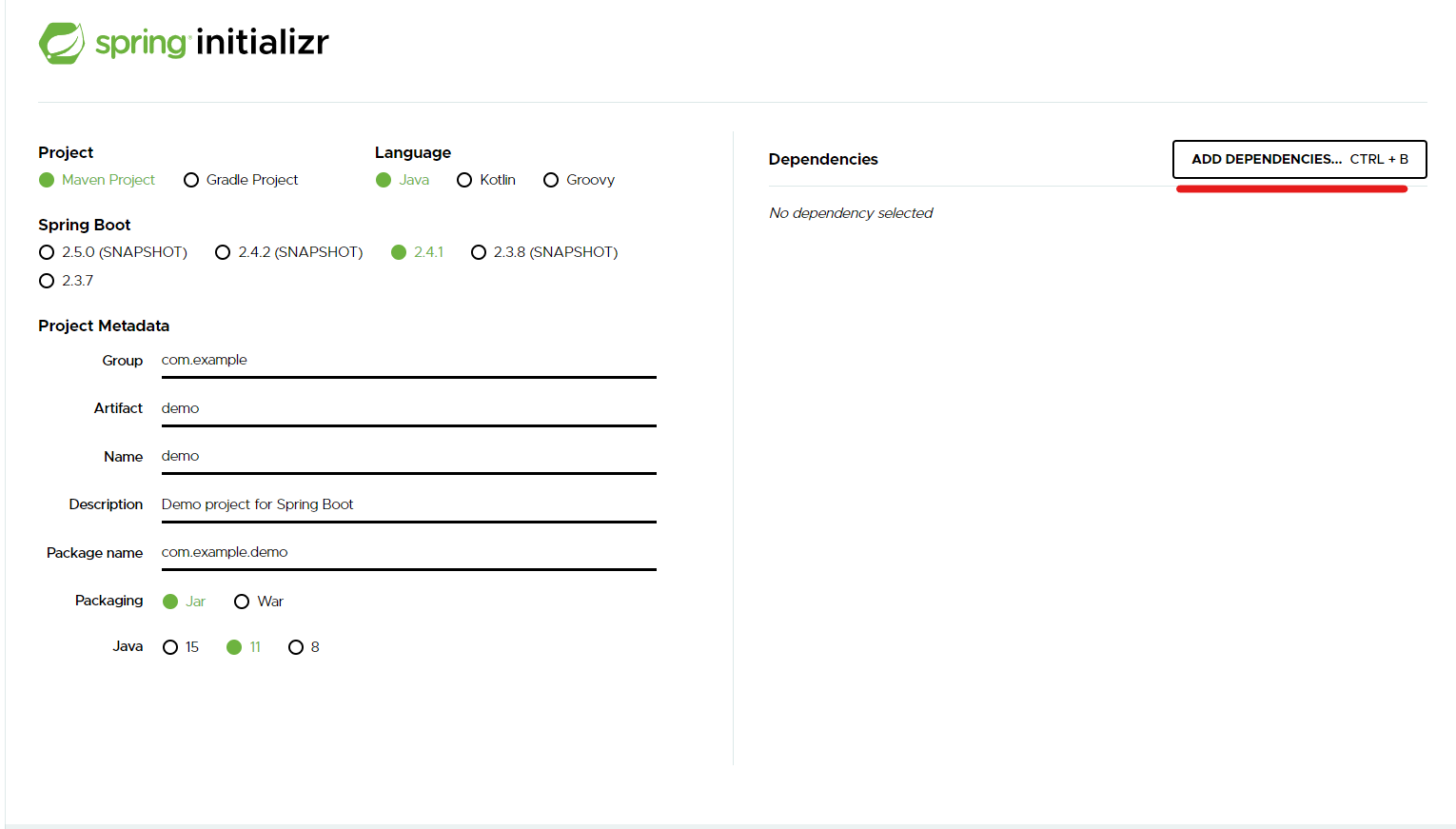Select Java version 15
This screenshot has width=1456, height=829.
pyautogui.click(x=181, y=647)
